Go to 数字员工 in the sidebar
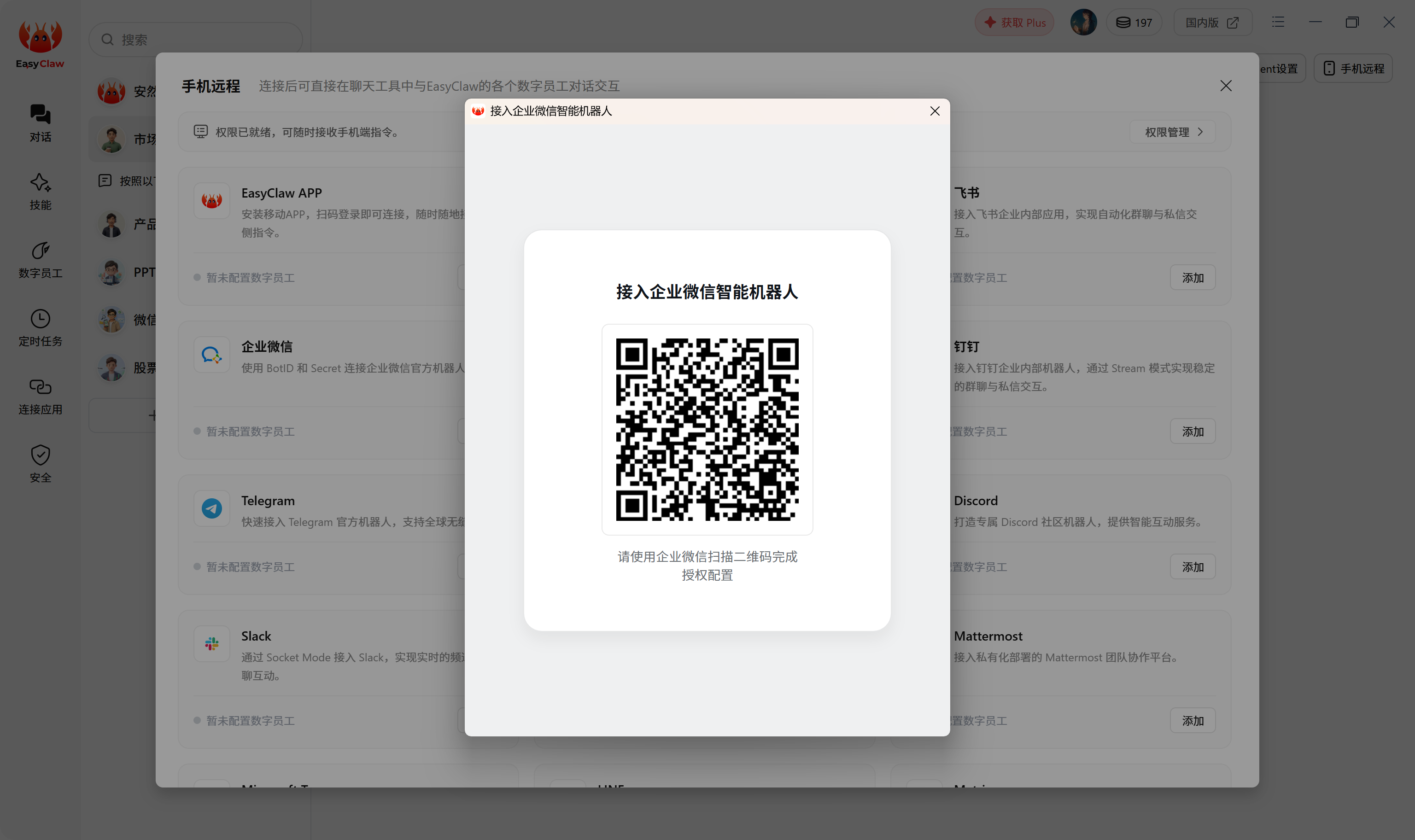This screenshot has width=1415, height=840. coord(40,259)
